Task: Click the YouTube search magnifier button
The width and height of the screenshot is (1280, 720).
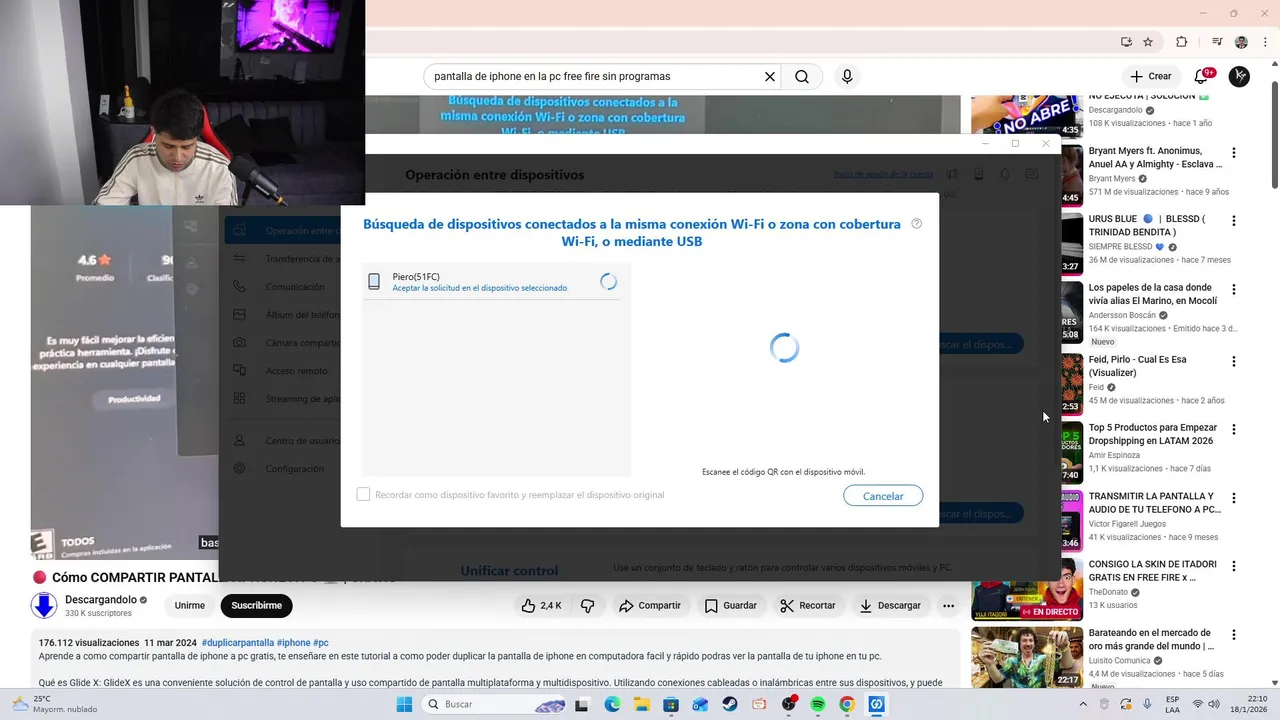Action: [x=802, y=76]
